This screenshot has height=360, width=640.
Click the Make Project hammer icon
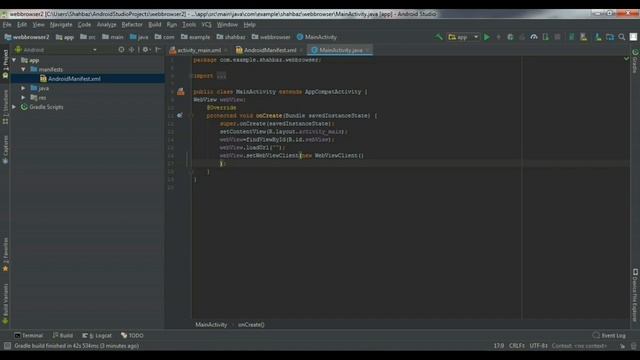point(439,37)
